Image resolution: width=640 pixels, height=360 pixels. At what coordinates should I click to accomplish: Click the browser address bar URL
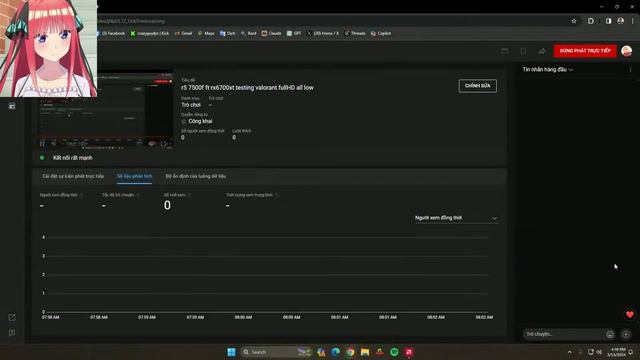[x=131, y=21]
